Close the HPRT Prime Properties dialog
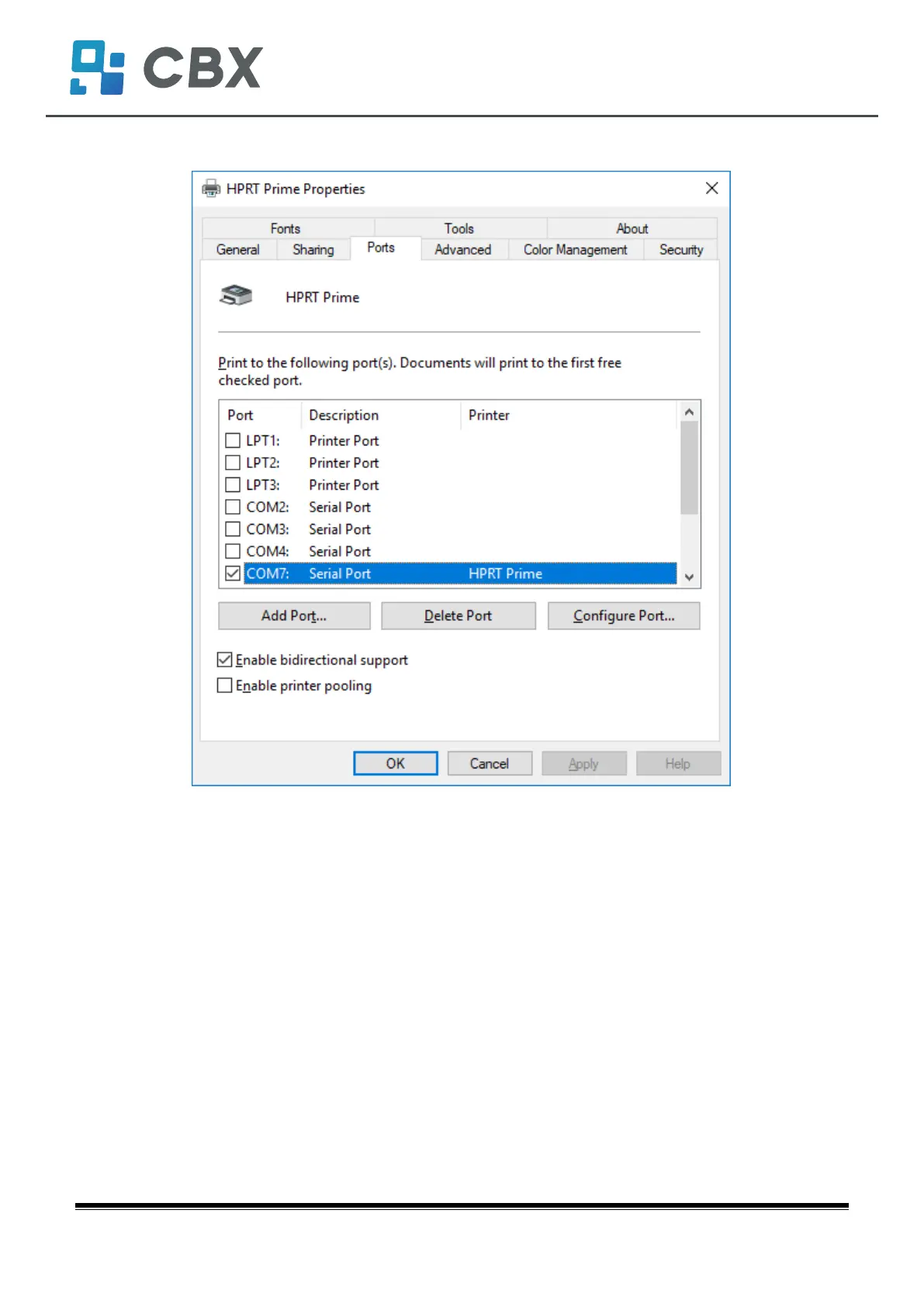Screen dimensions: 924x1307 (711, 189)
